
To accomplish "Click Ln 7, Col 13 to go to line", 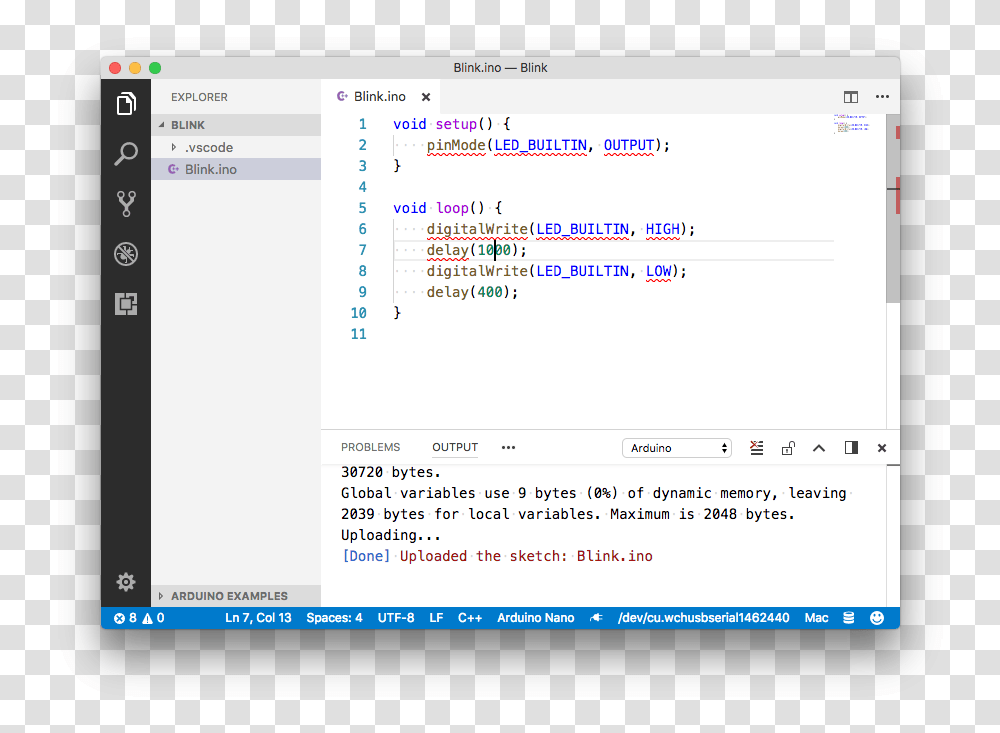I will click(x=258, y=618).
